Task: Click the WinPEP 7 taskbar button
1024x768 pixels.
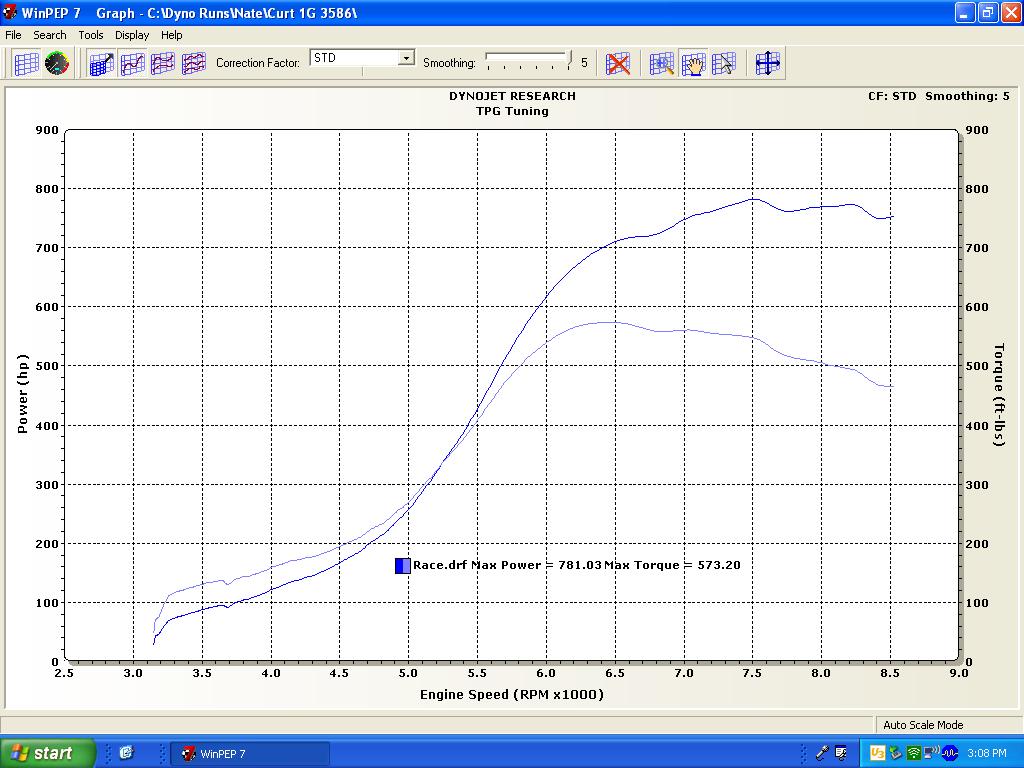Action: coord(250,753)
